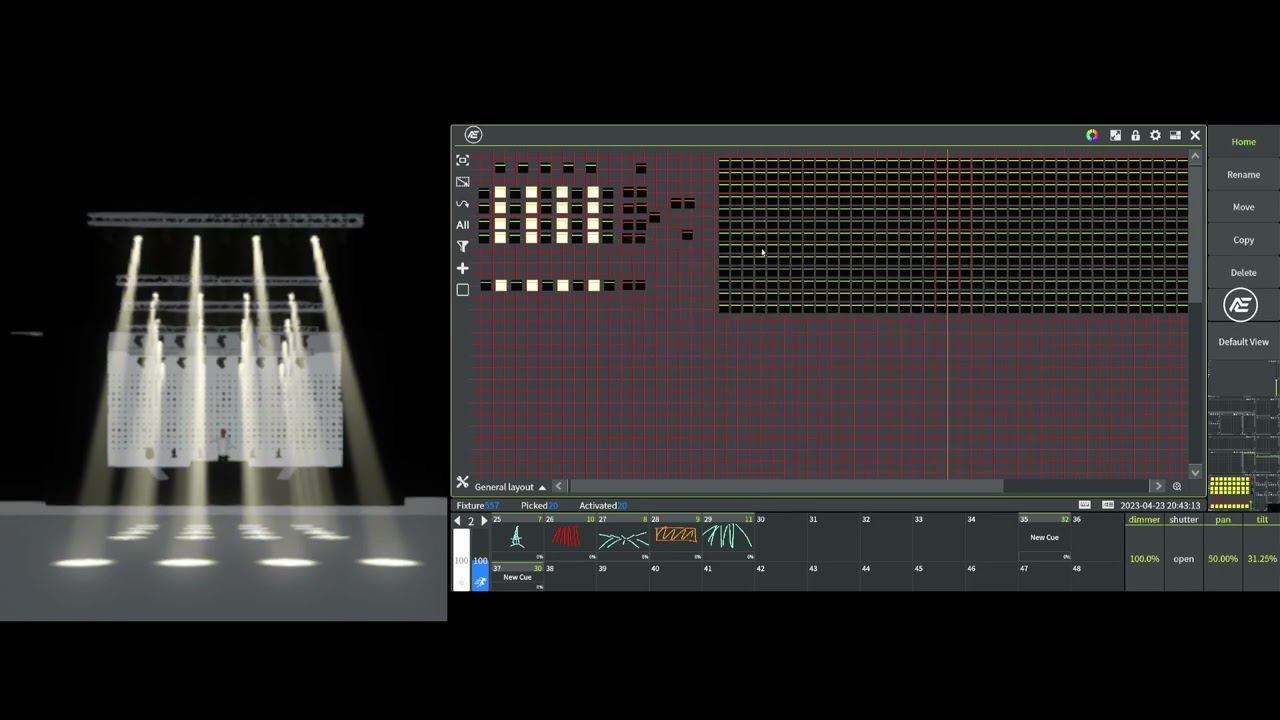
Task: Click the round AE logo button in side panel
Action: (1241, 306)
